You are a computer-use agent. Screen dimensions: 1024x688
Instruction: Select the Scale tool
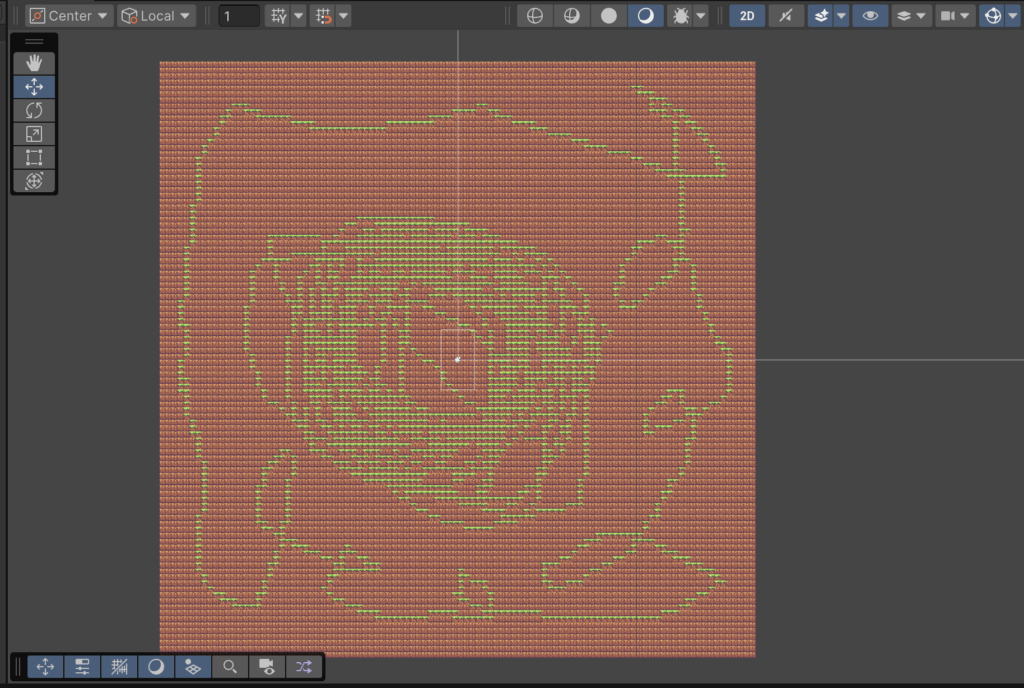point(34,134)
